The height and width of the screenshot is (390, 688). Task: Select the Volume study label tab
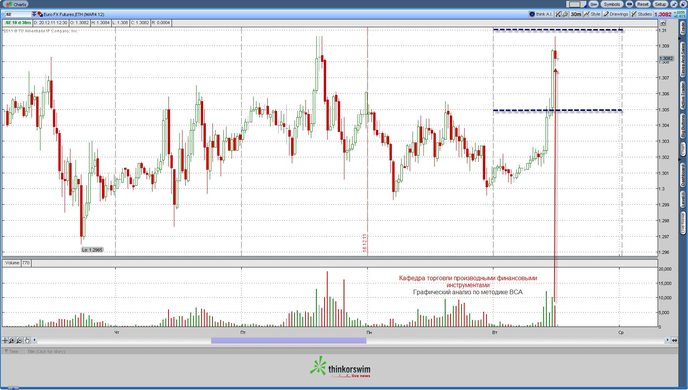click(x=12, y=263)
